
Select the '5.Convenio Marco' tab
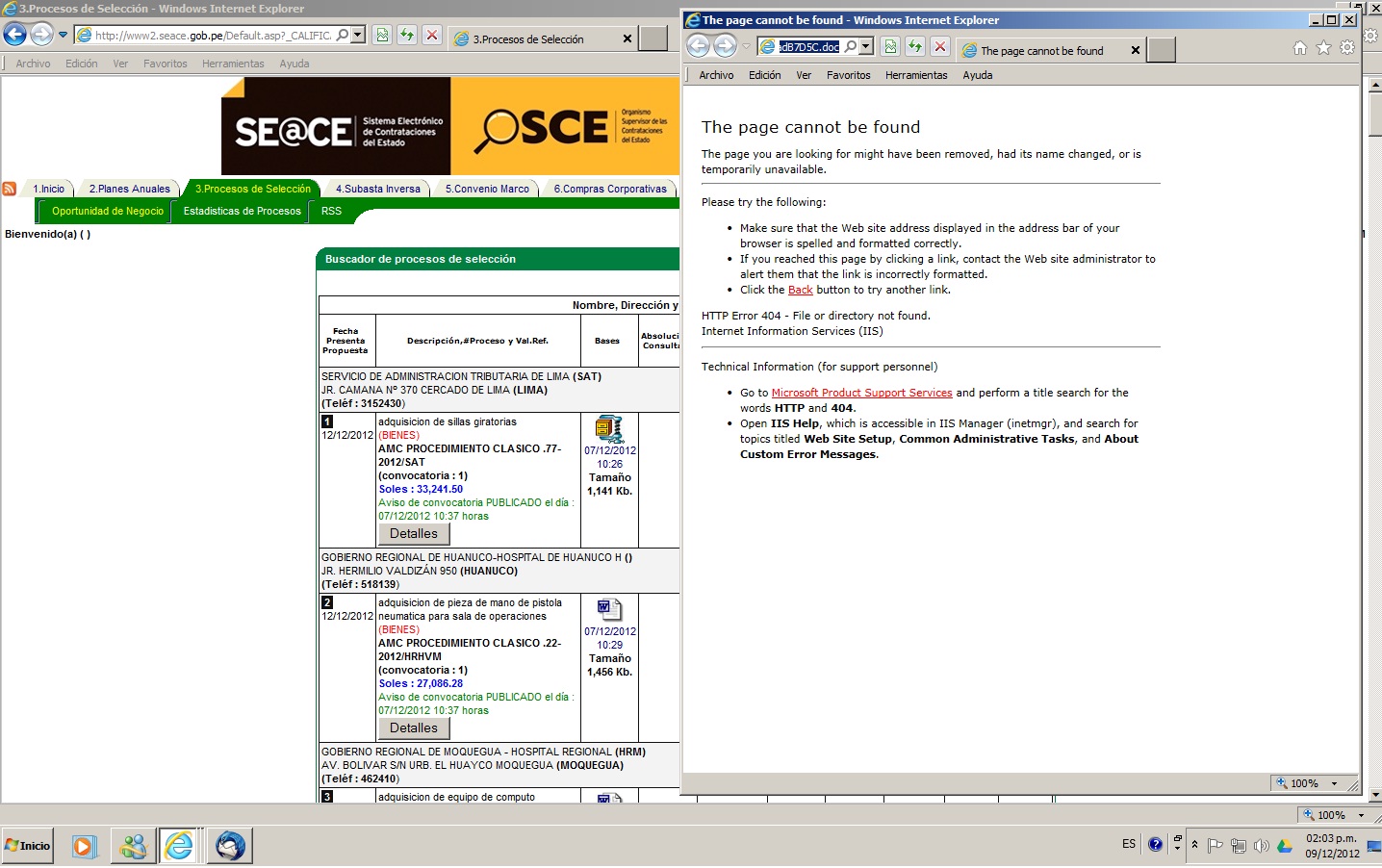[487, 189]
